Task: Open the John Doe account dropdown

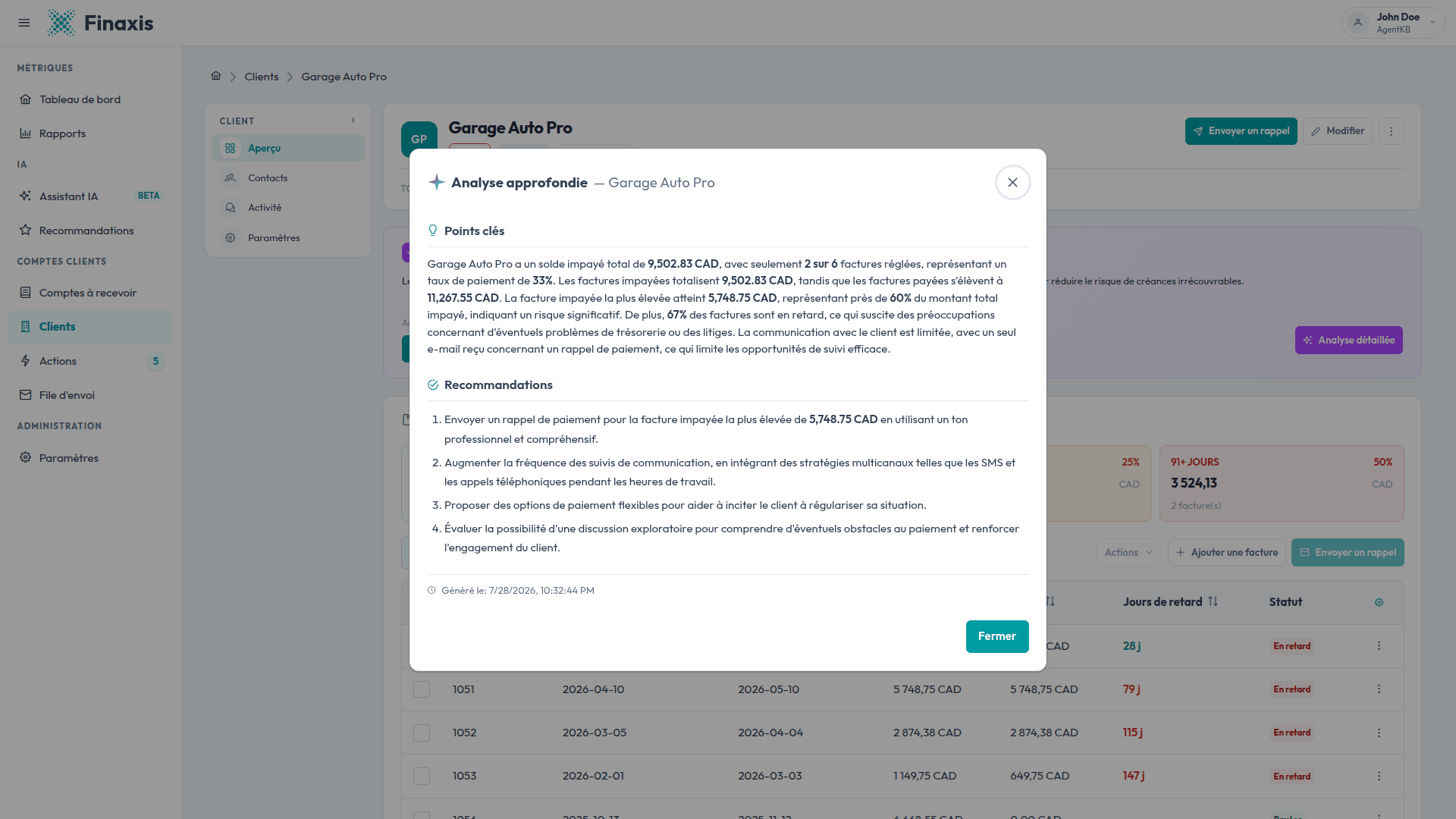Action: tap(1393, 23)
